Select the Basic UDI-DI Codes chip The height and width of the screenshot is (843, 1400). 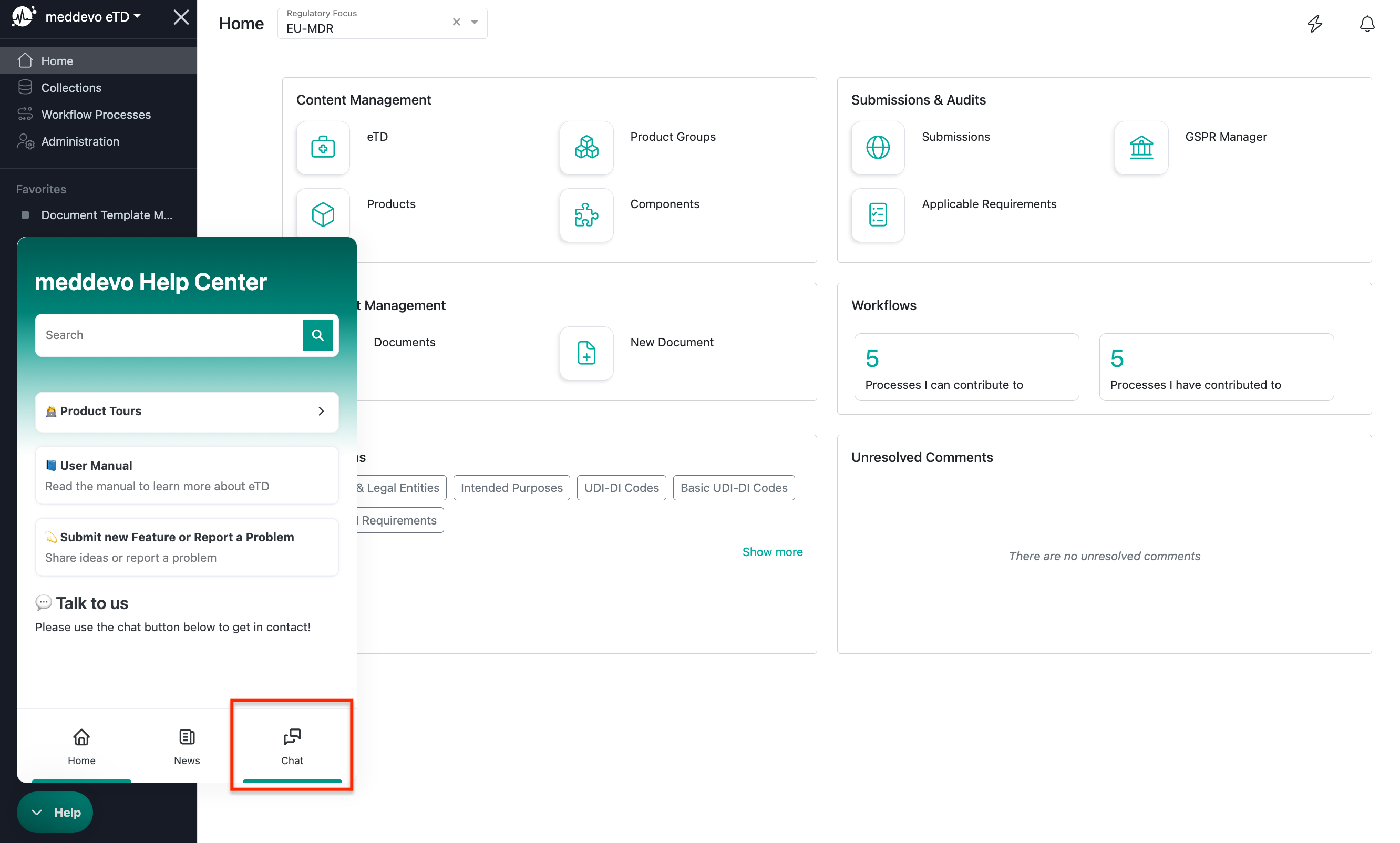coord(733,487)
